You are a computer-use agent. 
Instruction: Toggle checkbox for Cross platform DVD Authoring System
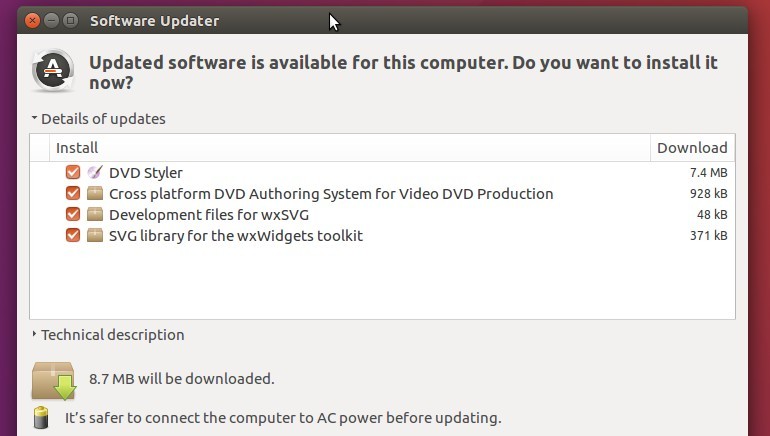tap(73, 193)
